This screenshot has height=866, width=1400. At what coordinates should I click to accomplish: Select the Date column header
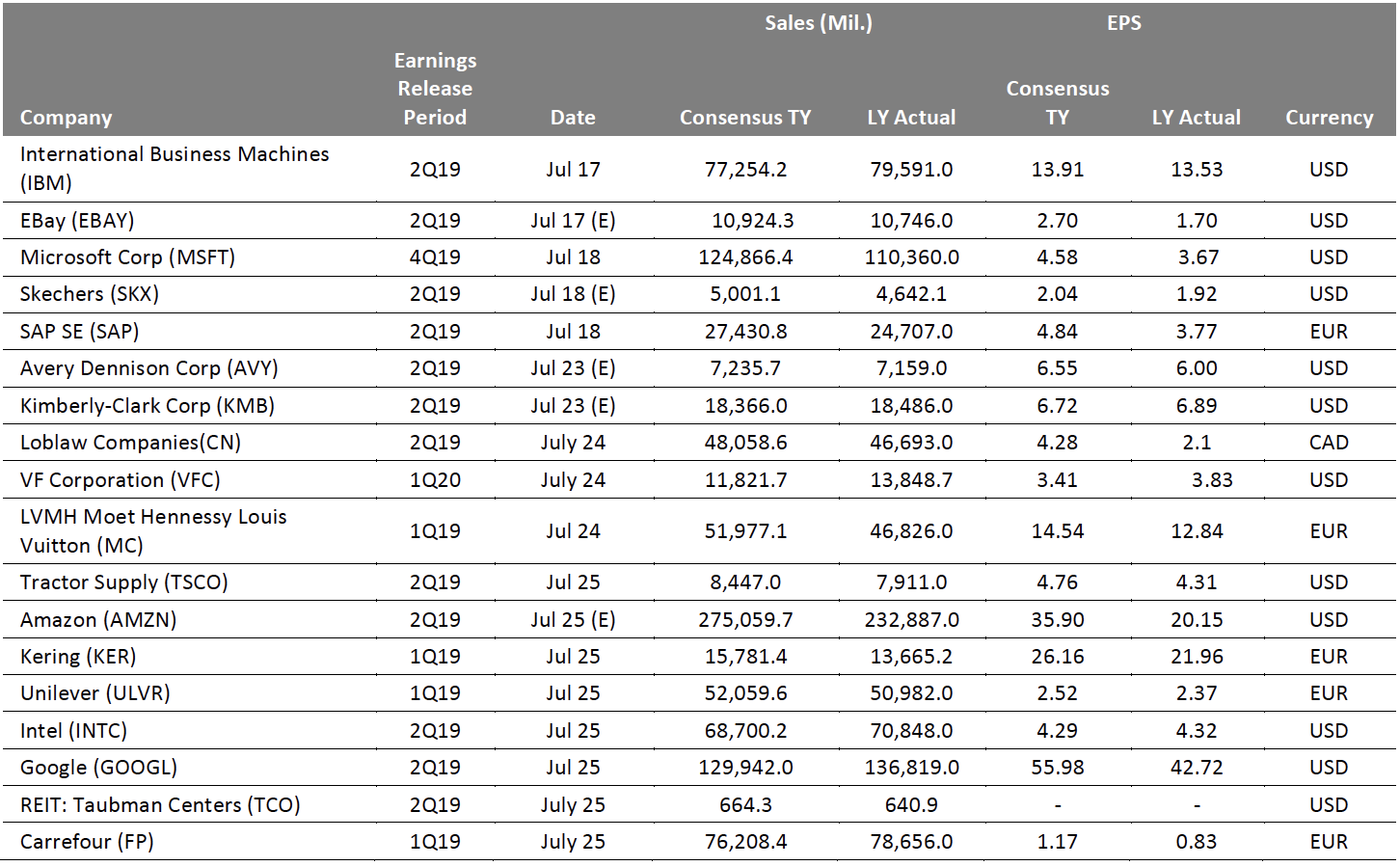573,118
